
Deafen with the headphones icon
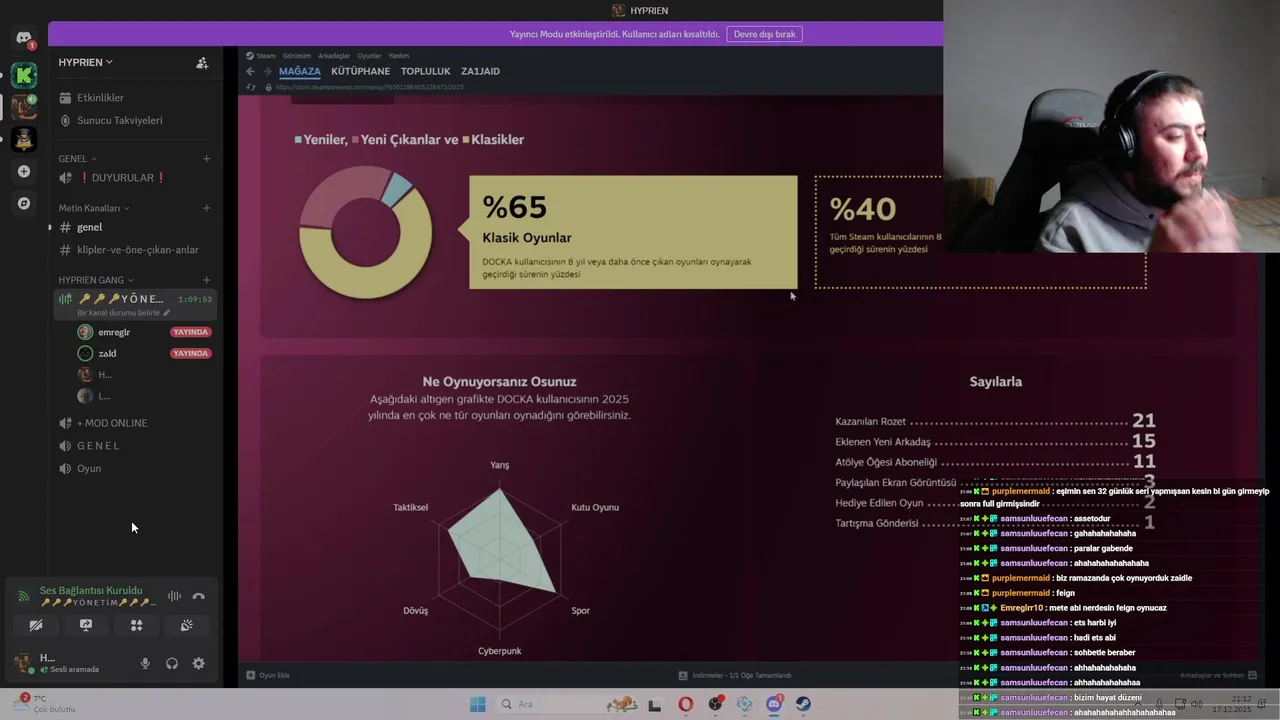pos(172,663)
